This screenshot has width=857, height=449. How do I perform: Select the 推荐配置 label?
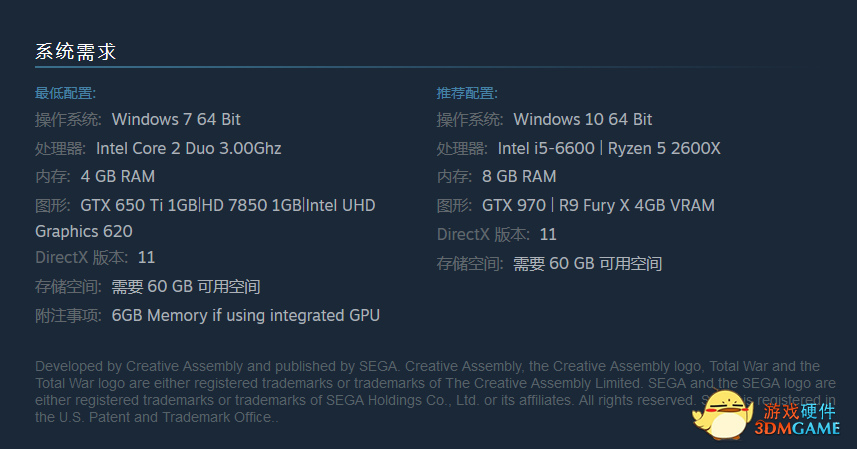[467, 93]
